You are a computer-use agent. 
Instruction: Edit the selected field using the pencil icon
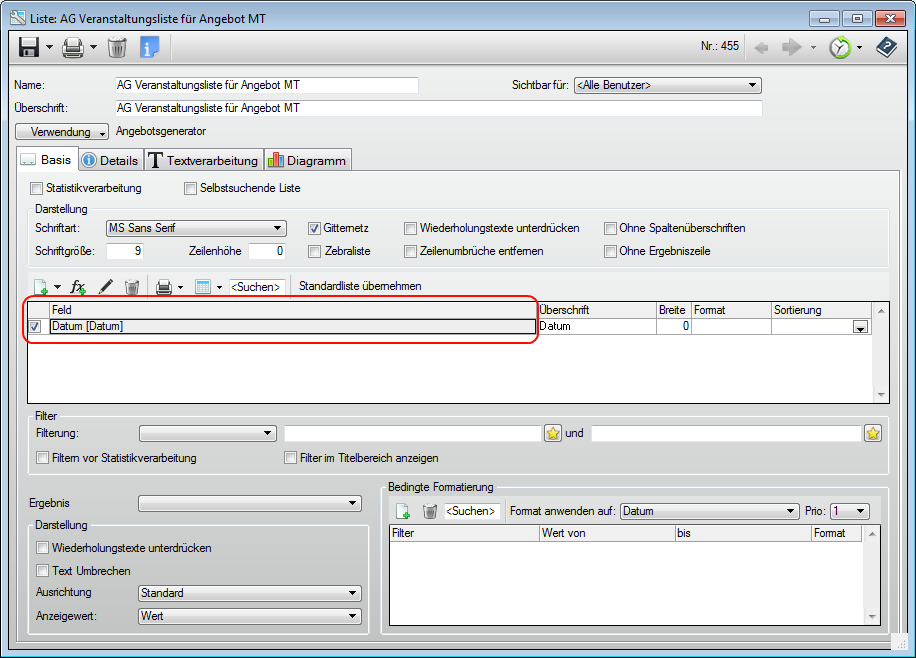point(105,287)
